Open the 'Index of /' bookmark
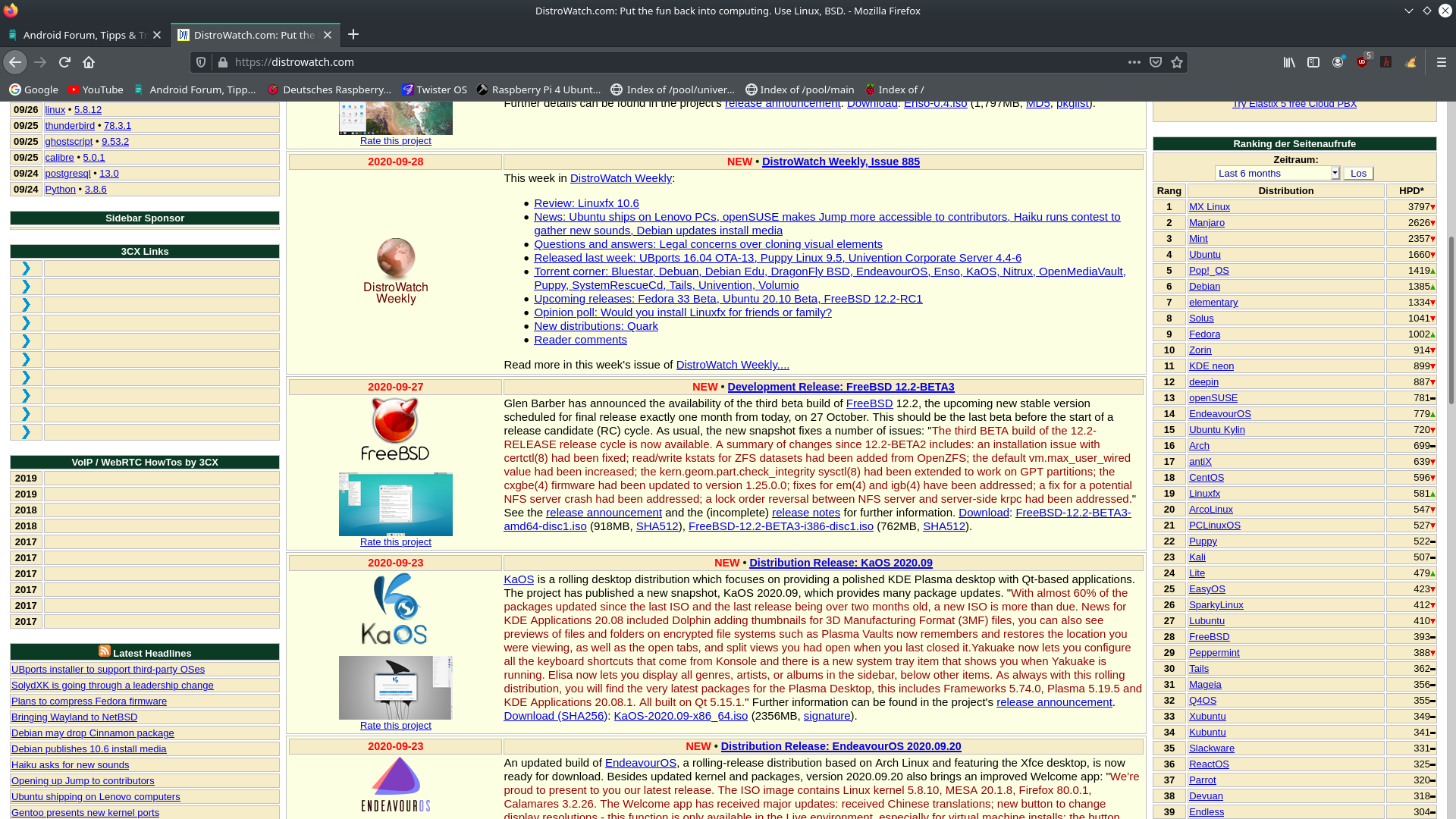The width and height of the screenshot is (1456, 819). pos(895,89)
